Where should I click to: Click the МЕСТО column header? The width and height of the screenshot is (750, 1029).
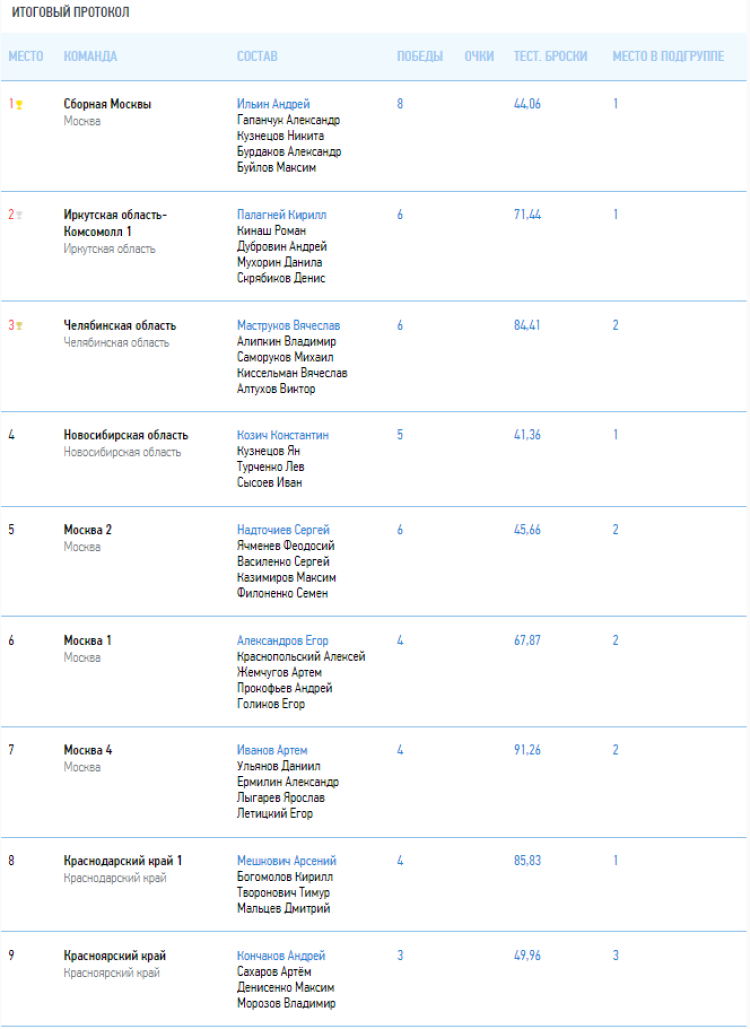tap(26, 56)
